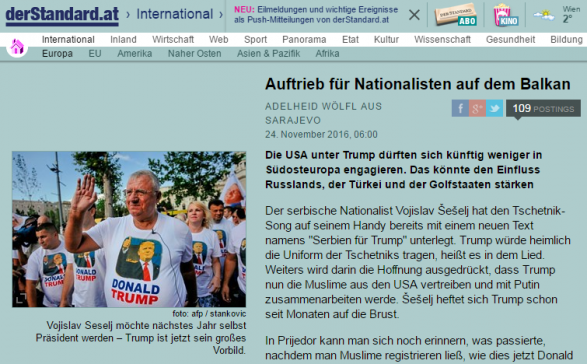The height and width of the screenshot is (364, 587).
Task: Click the pink home icon
Action: (17, 47)
